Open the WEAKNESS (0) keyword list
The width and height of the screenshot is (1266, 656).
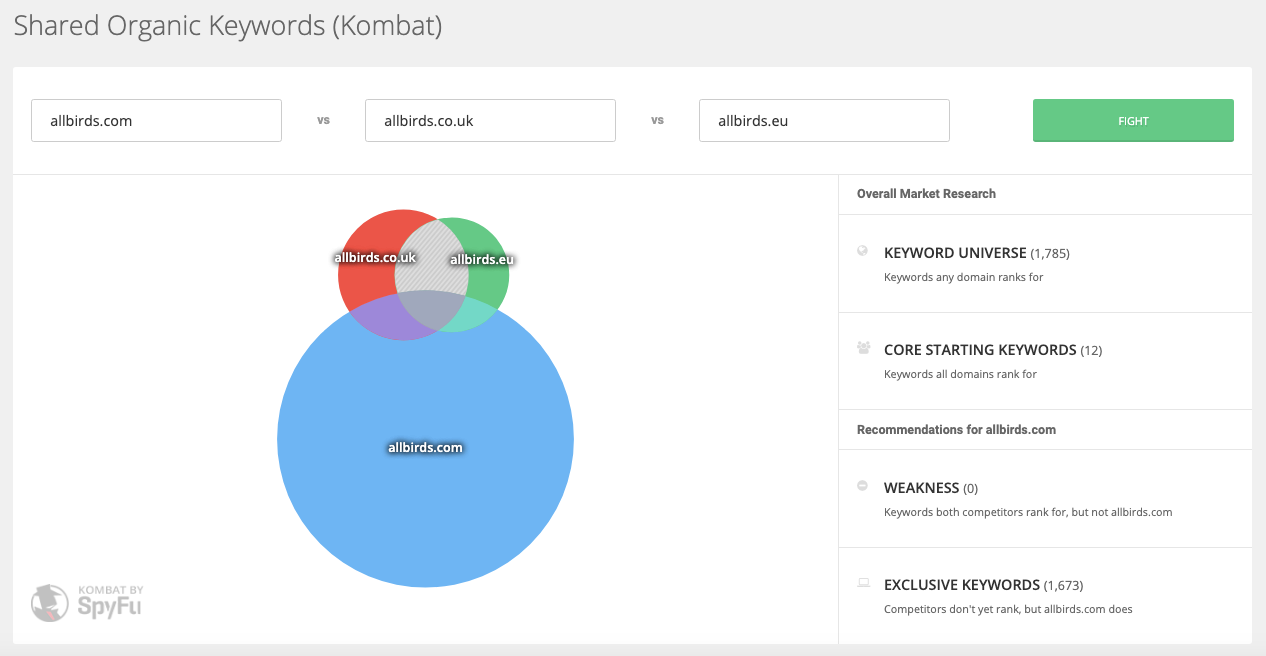931,488
